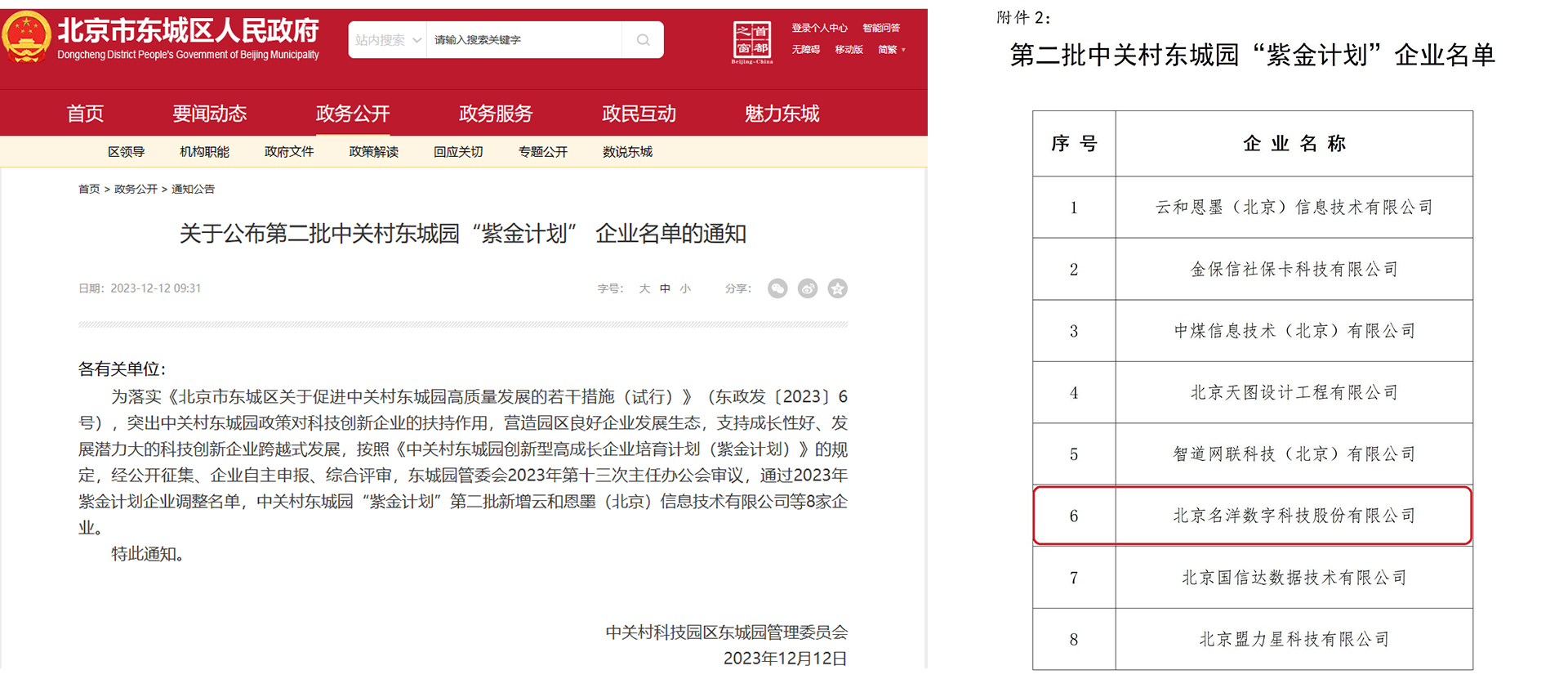
Task: Switch to 移动版 mobile version
Action: coord(849,50)
